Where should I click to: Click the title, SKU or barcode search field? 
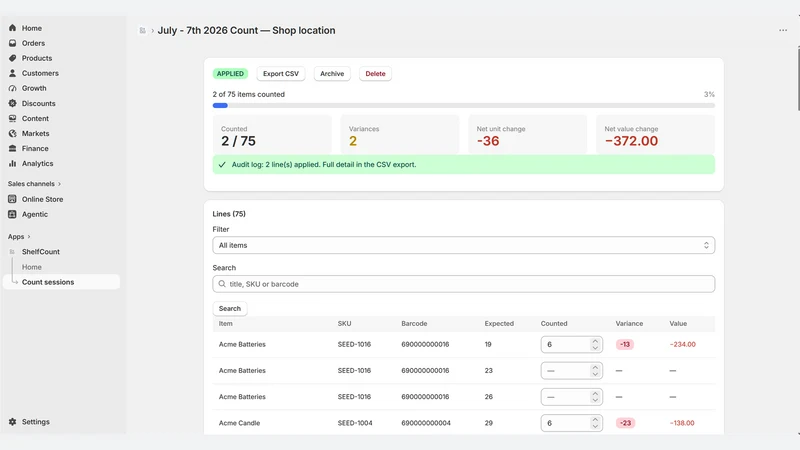coord(463,284)
